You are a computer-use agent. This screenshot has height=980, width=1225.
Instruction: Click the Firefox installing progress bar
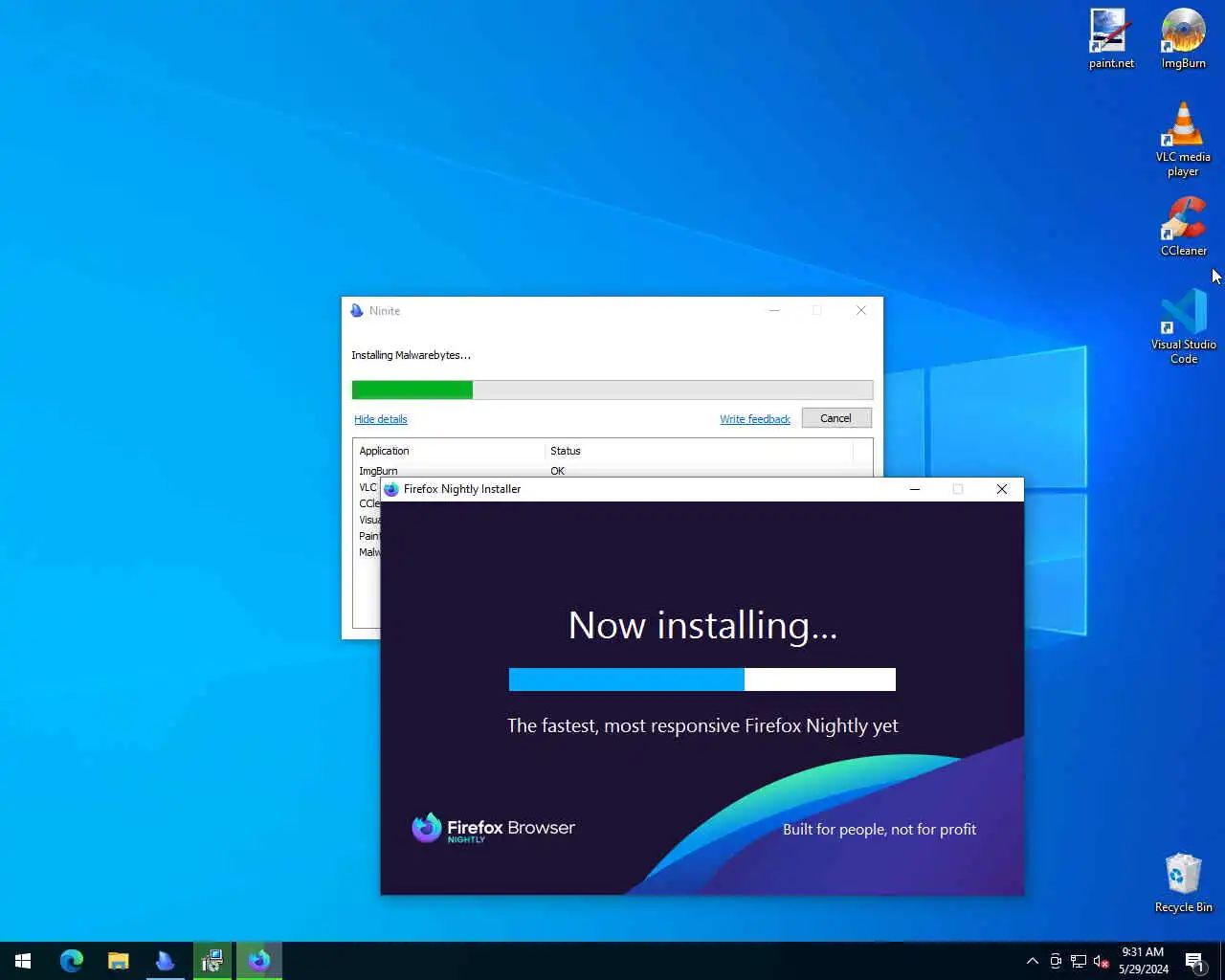(x=702, y=679)
